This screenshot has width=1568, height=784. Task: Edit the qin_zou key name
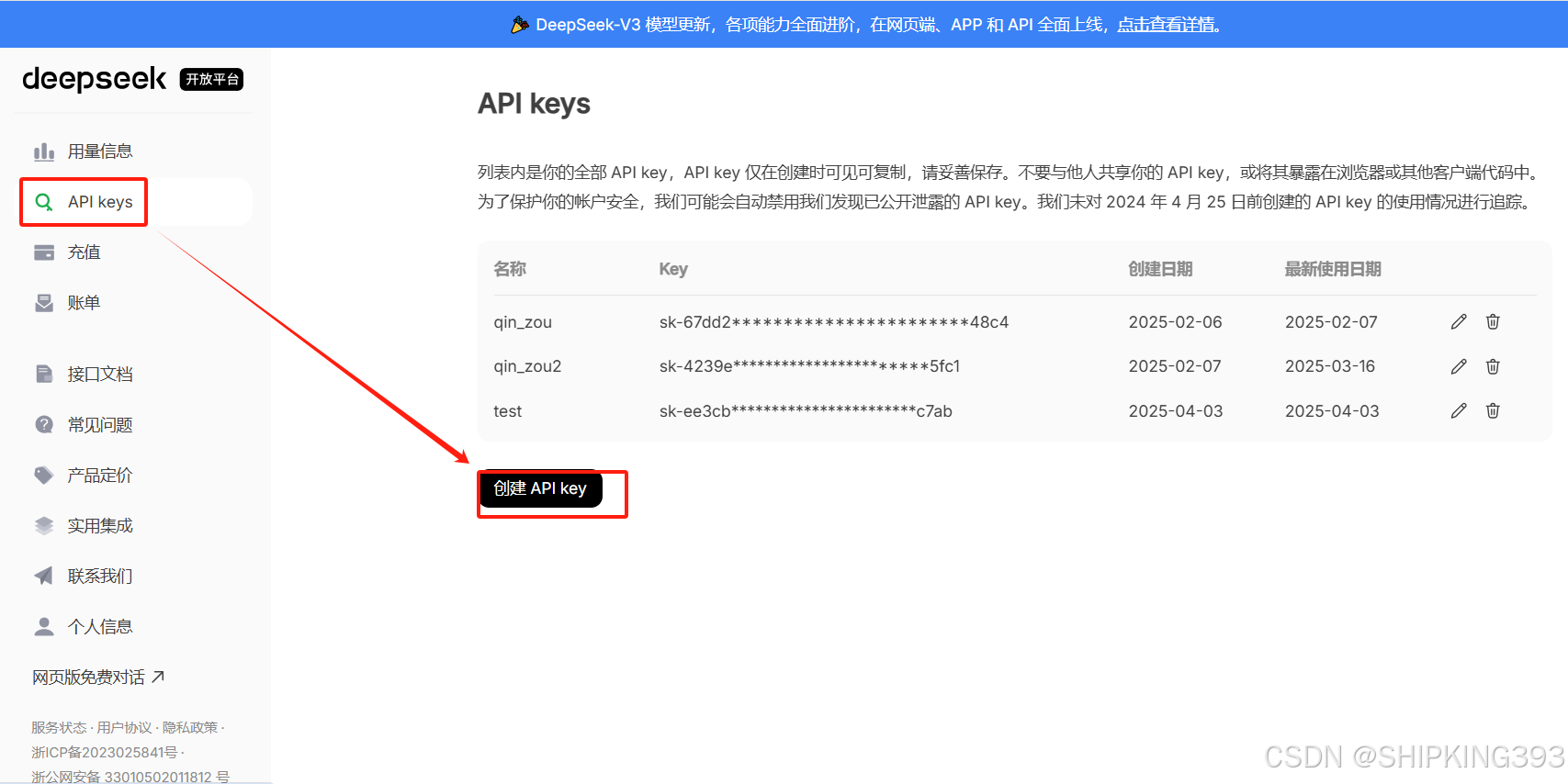pos(1459,321)
